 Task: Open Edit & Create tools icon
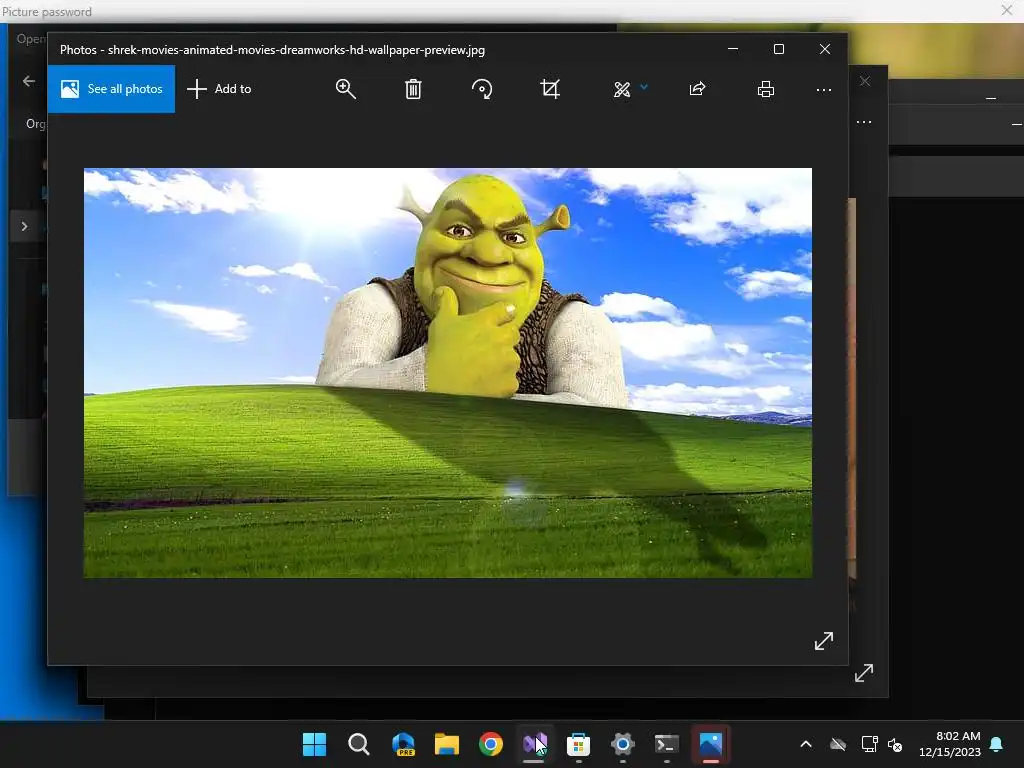click(622, 89)
